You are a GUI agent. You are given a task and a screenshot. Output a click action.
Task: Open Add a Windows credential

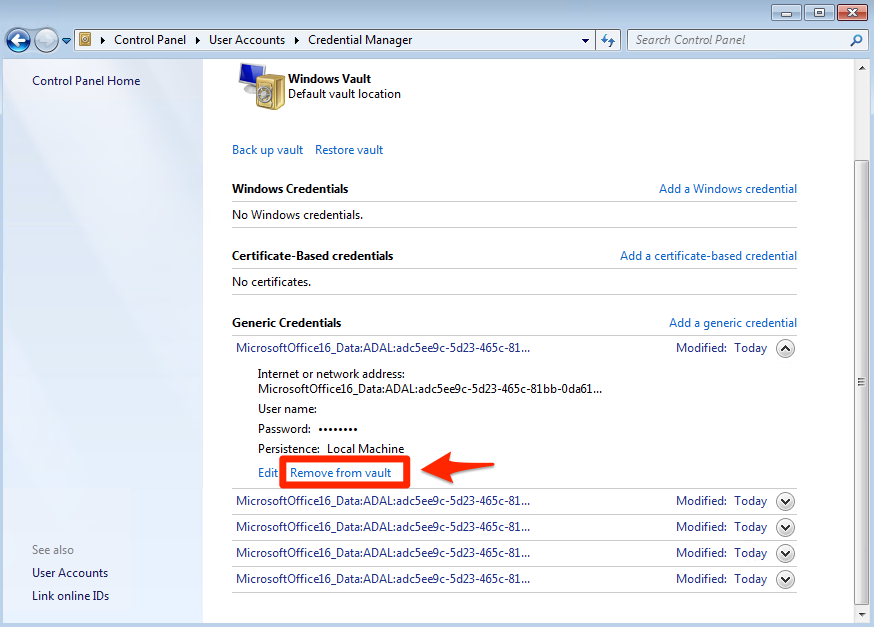727,189
